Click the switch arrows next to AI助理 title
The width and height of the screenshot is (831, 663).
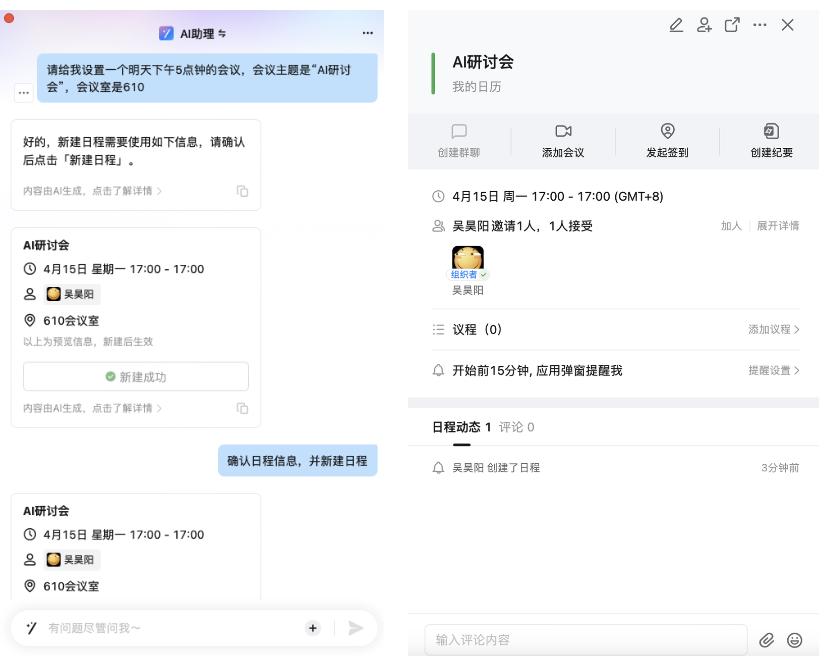pyautogui.click(x=222, y=33)
